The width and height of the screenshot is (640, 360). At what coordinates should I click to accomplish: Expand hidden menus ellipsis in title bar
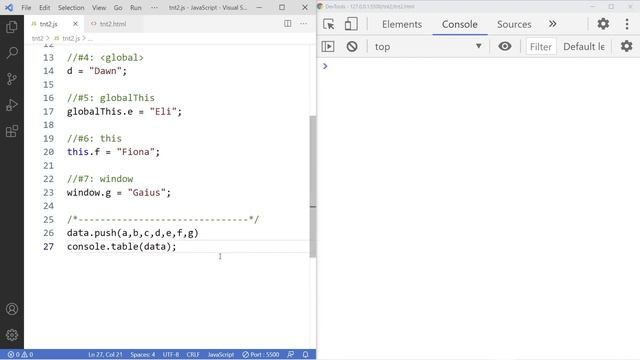point(154,7)
